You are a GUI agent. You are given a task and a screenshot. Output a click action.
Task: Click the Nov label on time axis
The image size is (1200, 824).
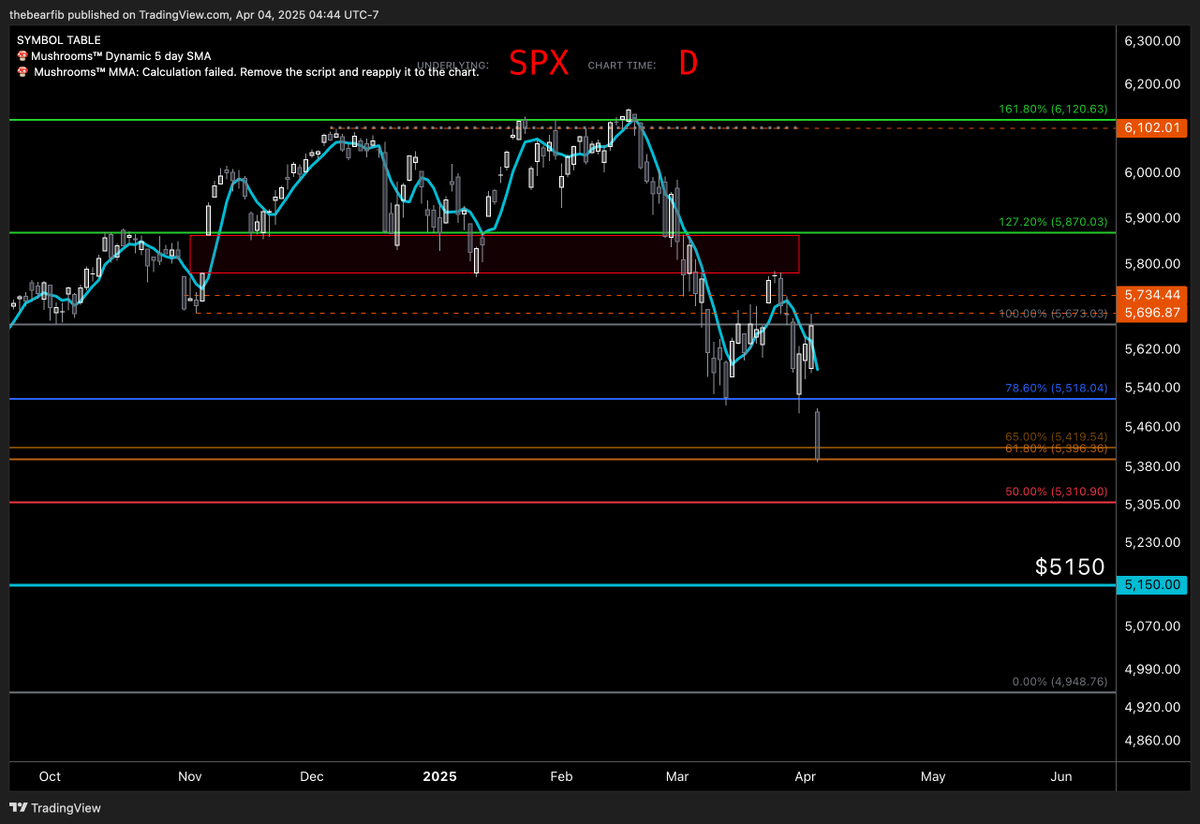[190, 776]
